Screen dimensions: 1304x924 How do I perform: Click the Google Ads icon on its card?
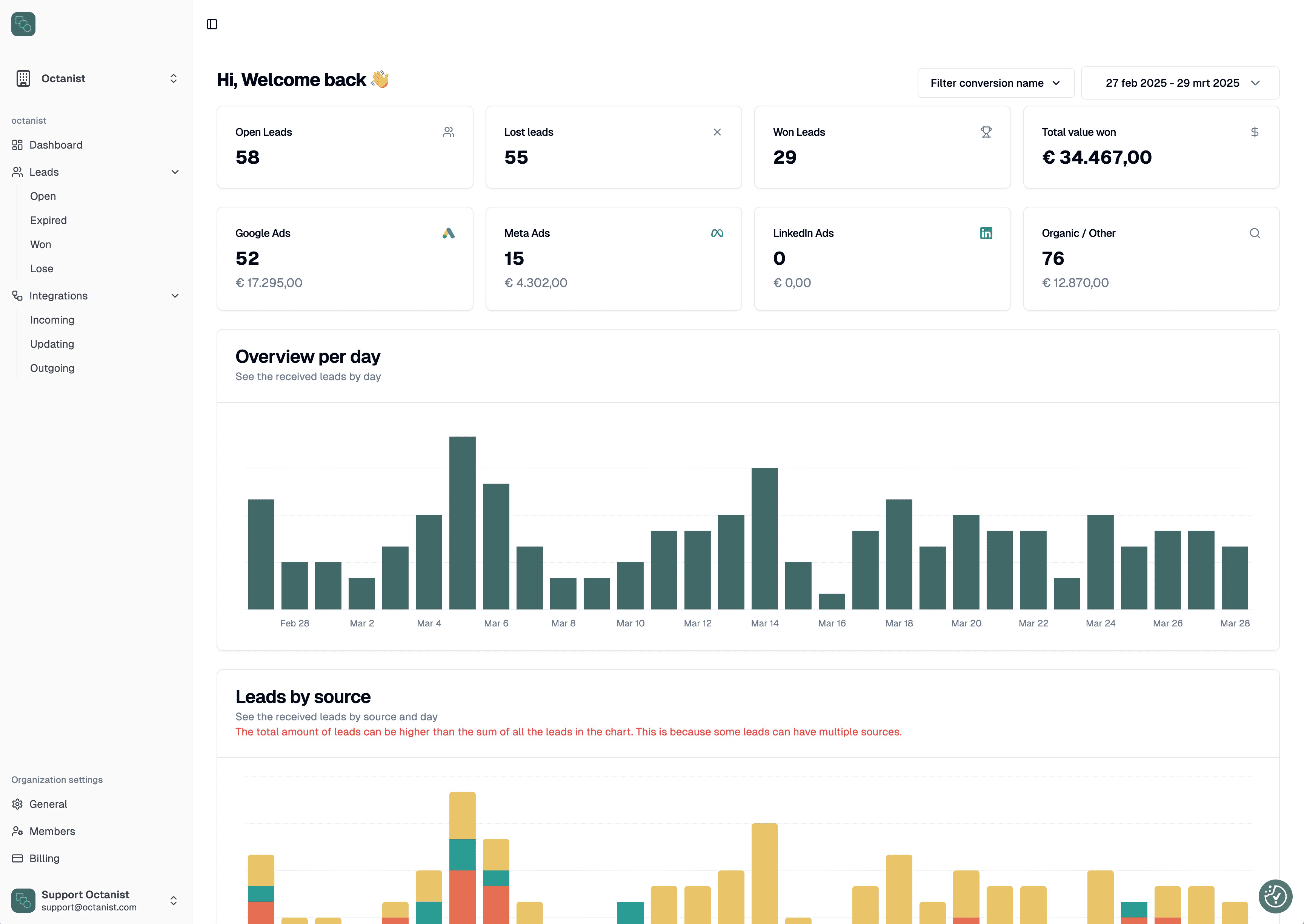pos(449,233)
